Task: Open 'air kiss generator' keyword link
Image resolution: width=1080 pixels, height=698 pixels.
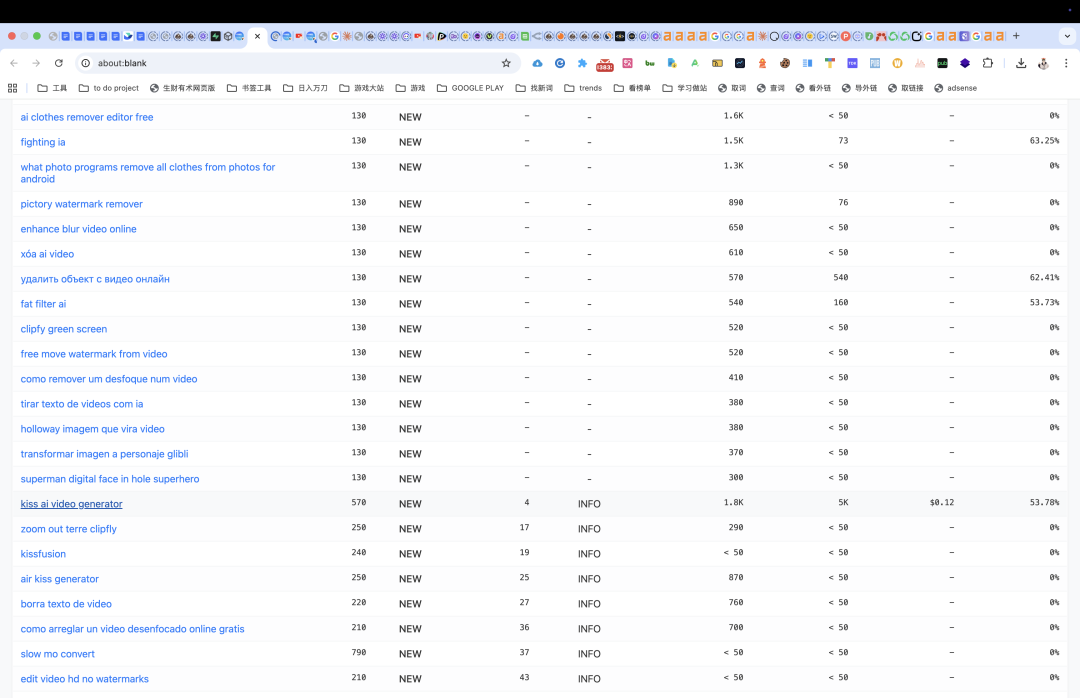Action: coord(59,579)
